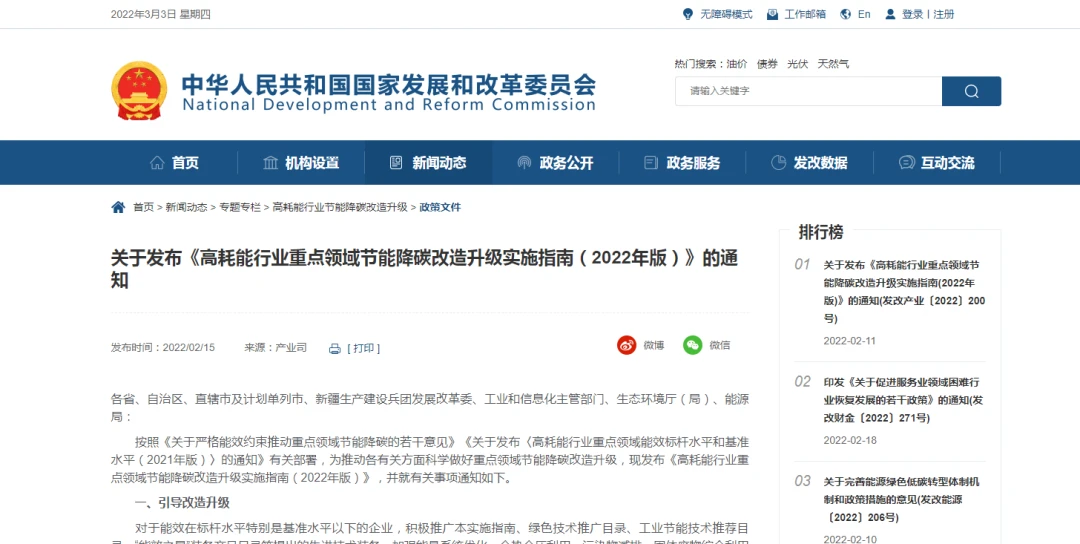Open breadcrumb link 专题专栏
1080x544 pixels.
[240, 207]
